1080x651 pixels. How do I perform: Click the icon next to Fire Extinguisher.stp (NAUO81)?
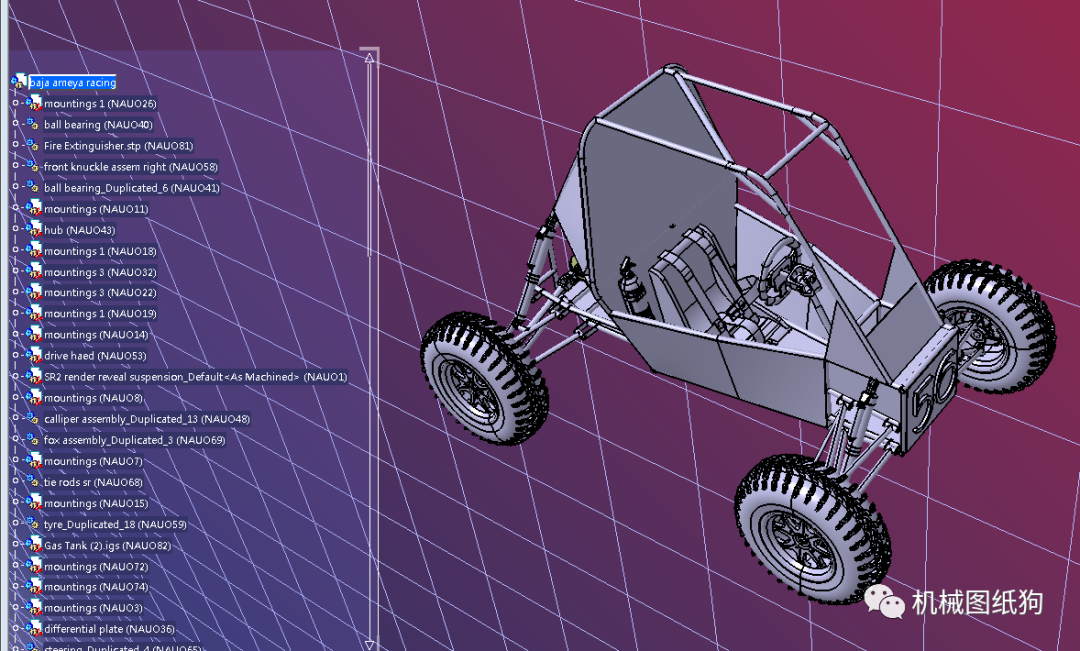point(33,145)
